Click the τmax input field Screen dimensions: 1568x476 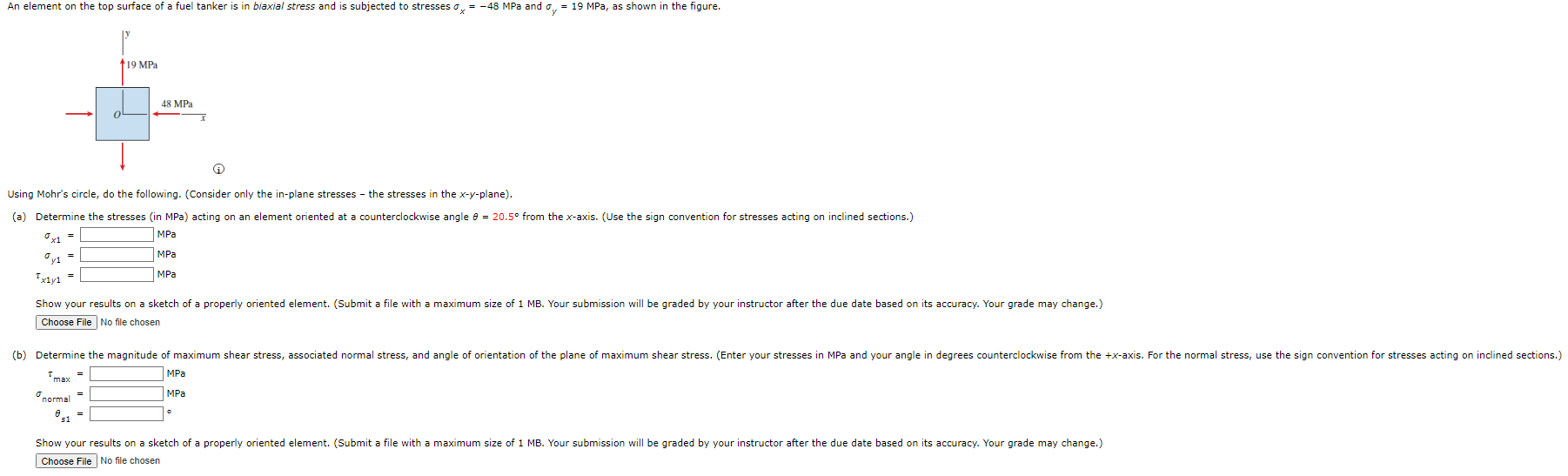[x=127, y=373]
